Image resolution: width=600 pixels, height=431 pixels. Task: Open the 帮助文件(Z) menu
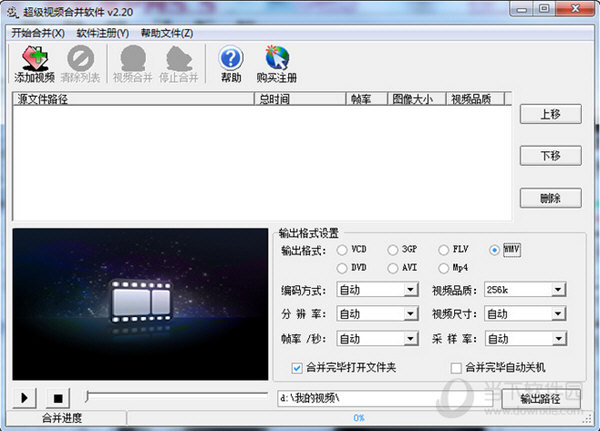167,33
